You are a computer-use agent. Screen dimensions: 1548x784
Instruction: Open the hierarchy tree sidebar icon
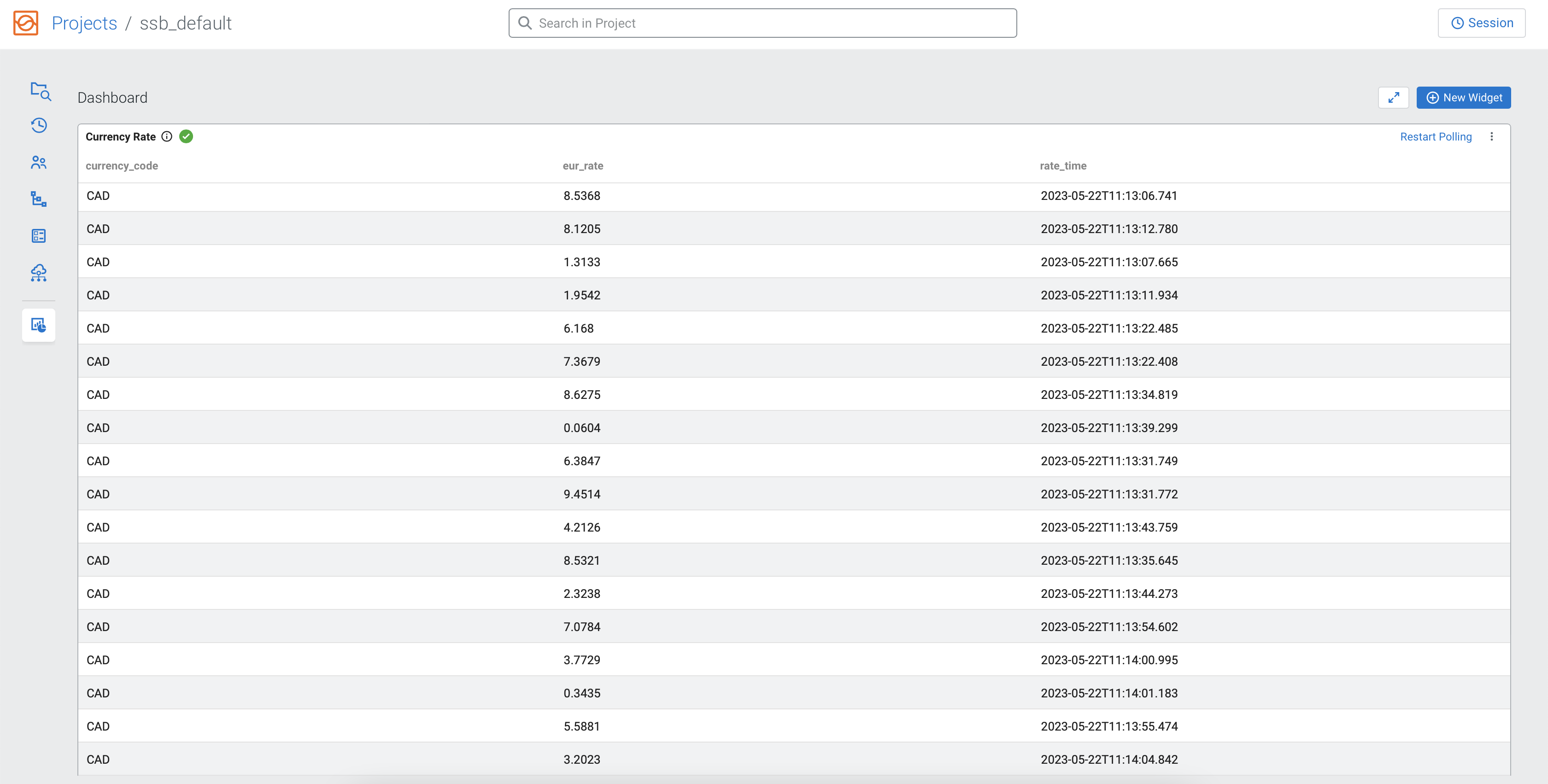tap(39, 199)
